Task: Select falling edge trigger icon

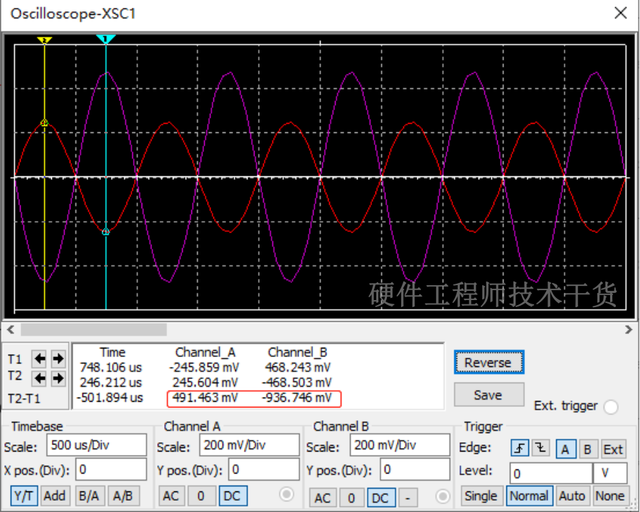Action: click(x=541, y=449)
